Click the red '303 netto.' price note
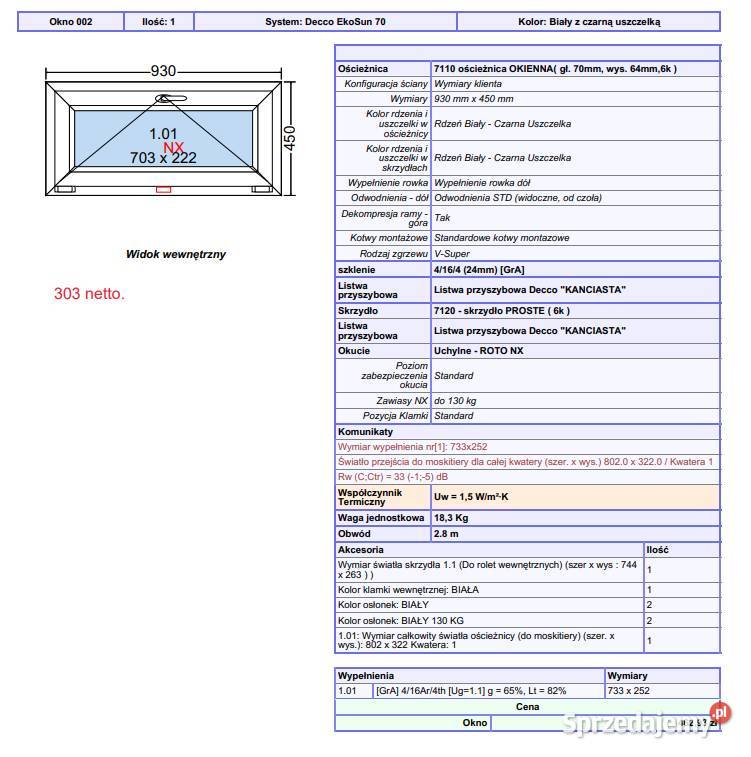The width and height of the screenshot is (751, 757). coord(89,294)
